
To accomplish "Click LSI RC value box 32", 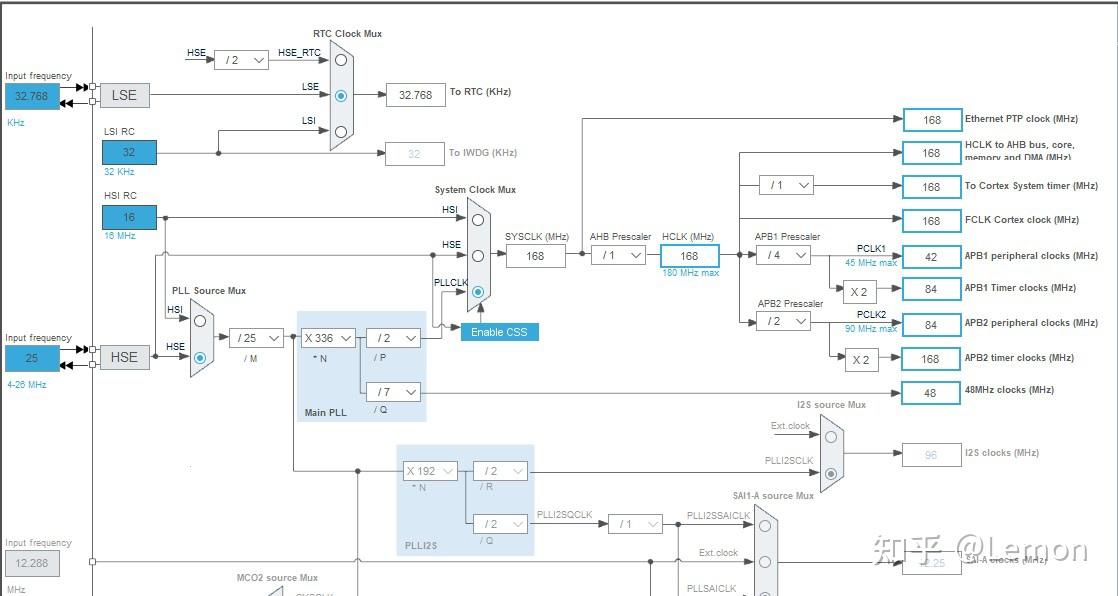I will tap(129, 152).
